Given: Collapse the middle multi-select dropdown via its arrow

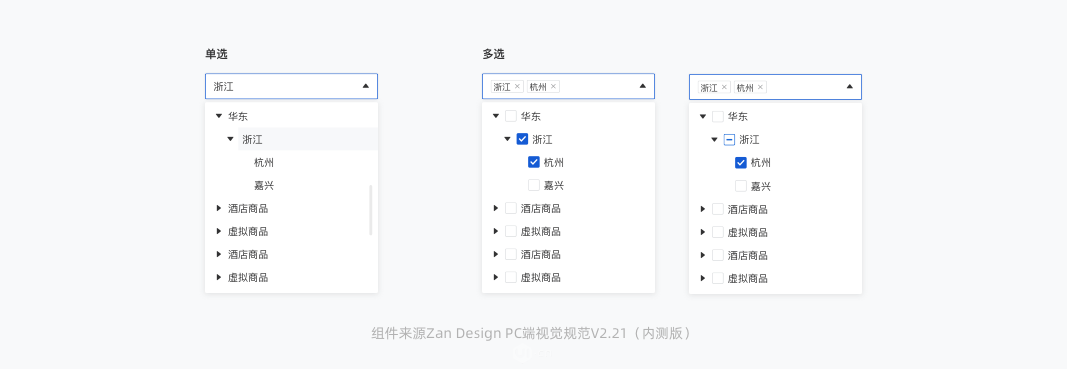Looking at the screenshot, I should tap(642, 86).
